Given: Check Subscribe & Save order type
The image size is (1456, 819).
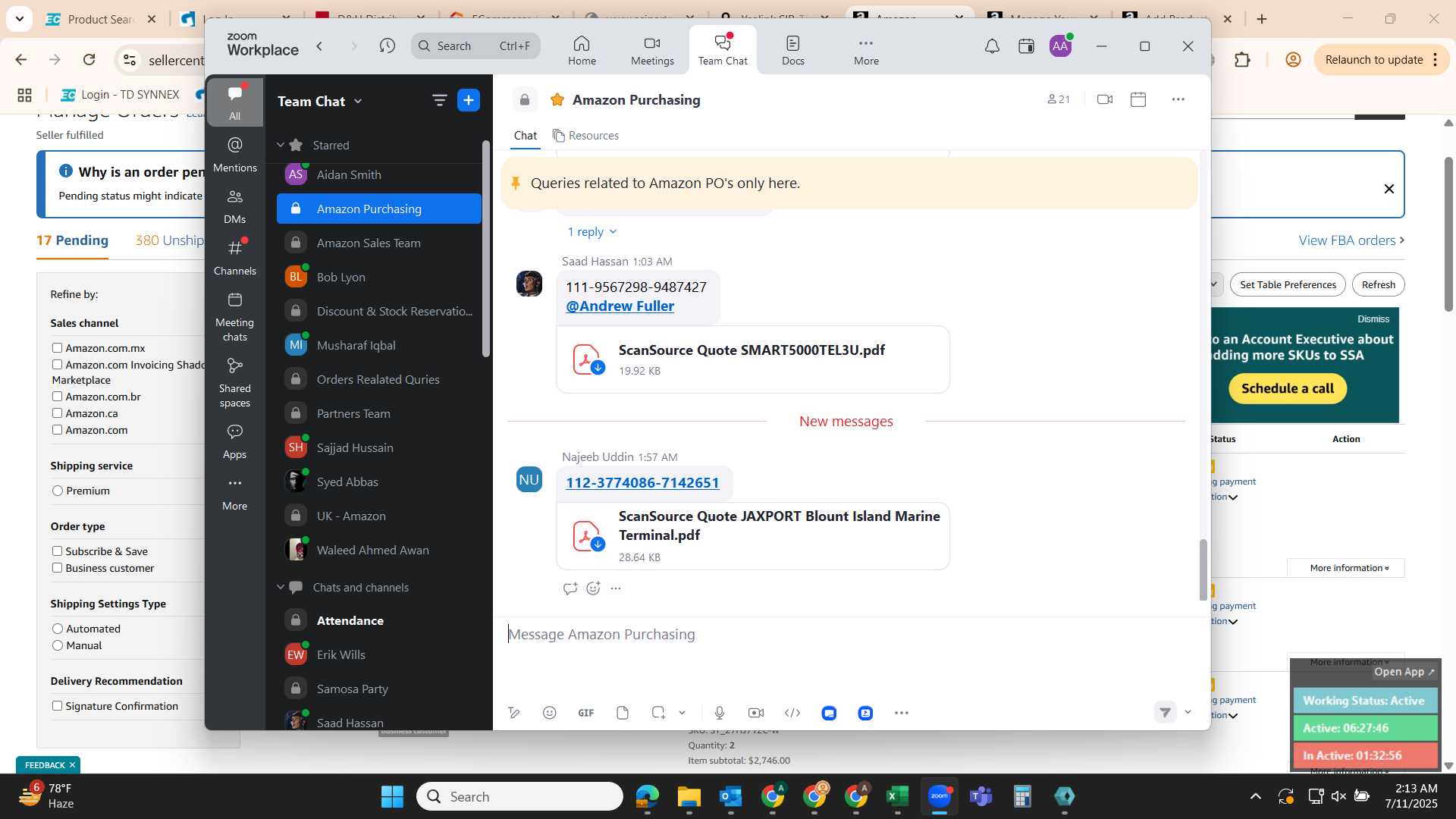Looking at the screenshot, I should [x=57, y=551].
